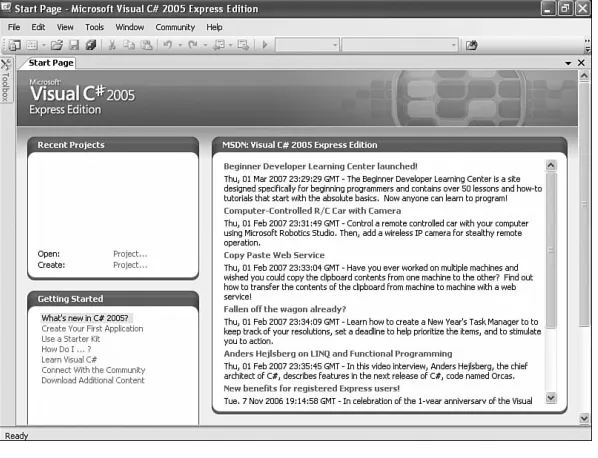Click the Navigate Backward toolbar icon
Image resolution: width=598 pixels, height=458 pixels.
(x=219, y=45)
